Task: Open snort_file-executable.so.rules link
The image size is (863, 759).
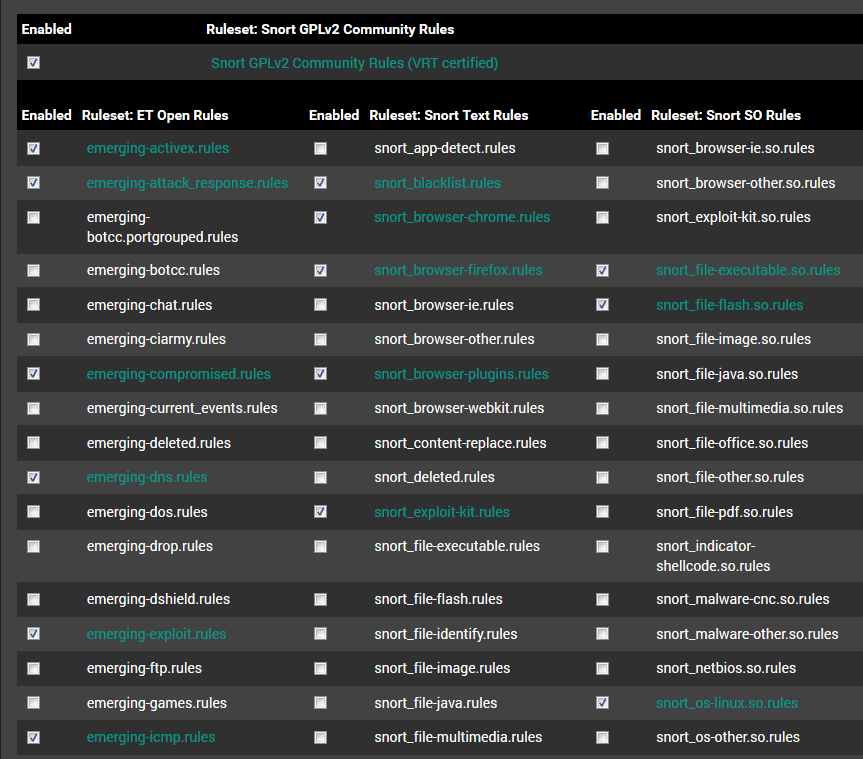Action: point(748,270)
